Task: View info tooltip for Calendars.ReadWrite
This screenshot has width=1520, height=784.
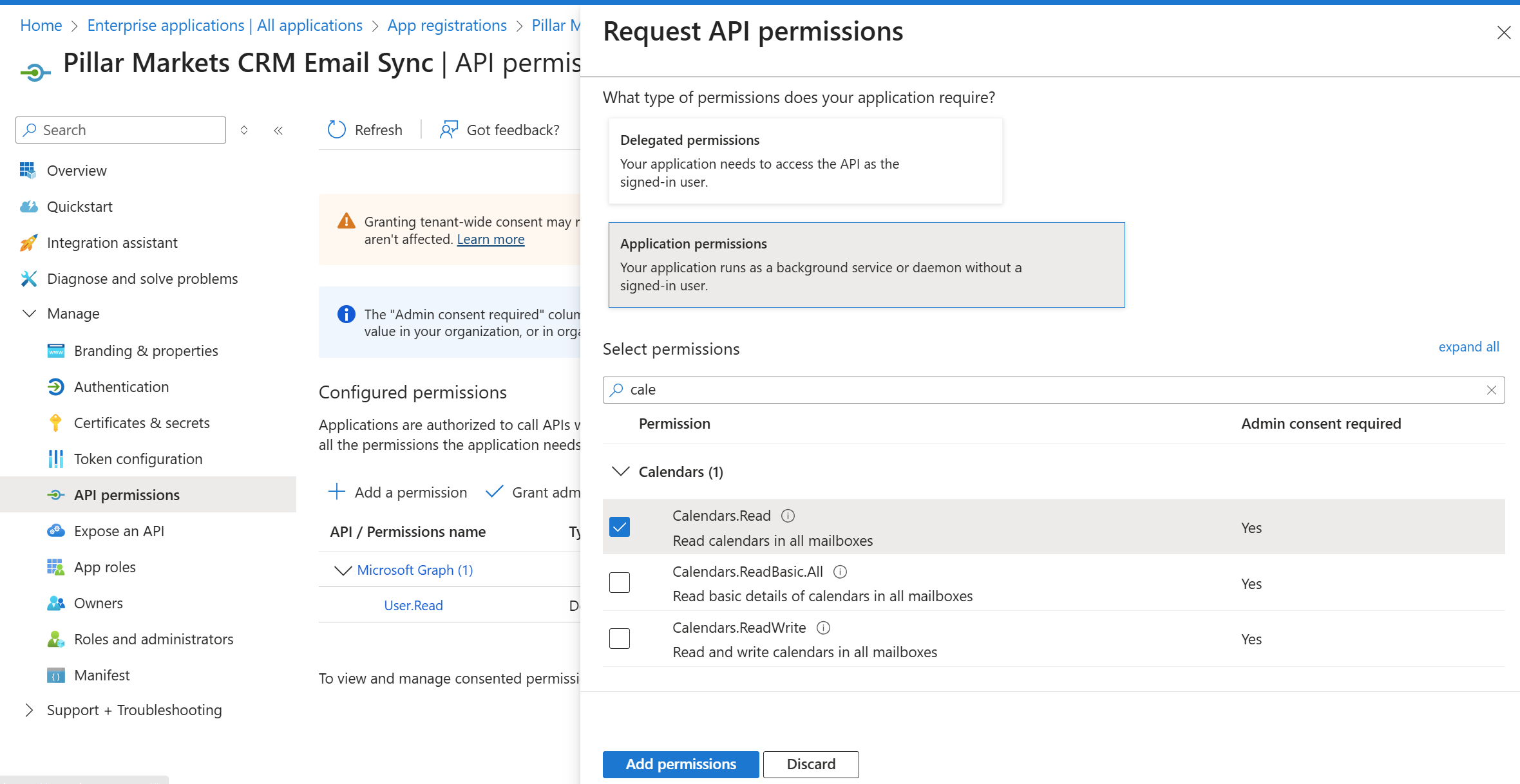Action: (824, 628)
